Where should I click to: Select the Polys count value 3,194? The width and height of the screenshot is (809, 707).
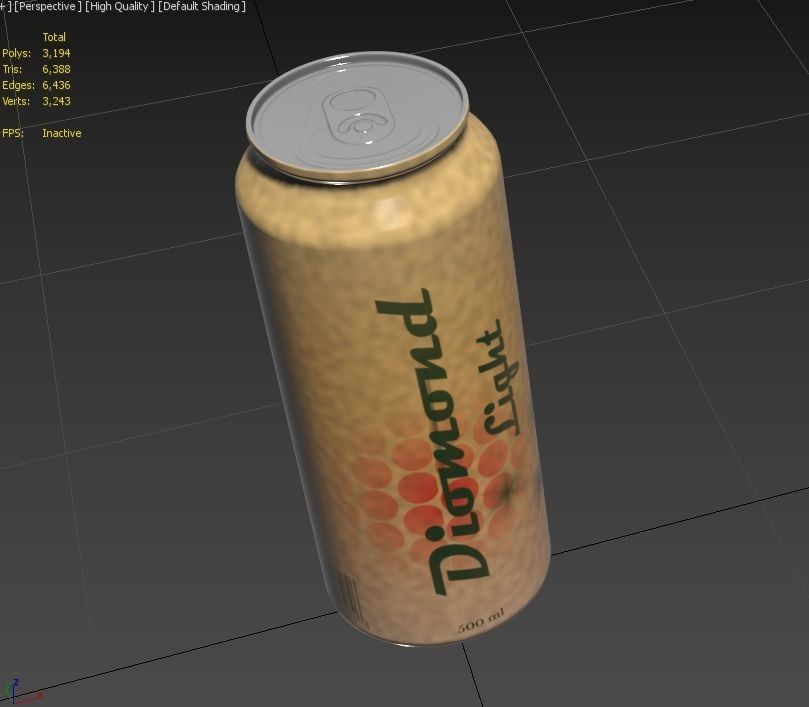56,53
